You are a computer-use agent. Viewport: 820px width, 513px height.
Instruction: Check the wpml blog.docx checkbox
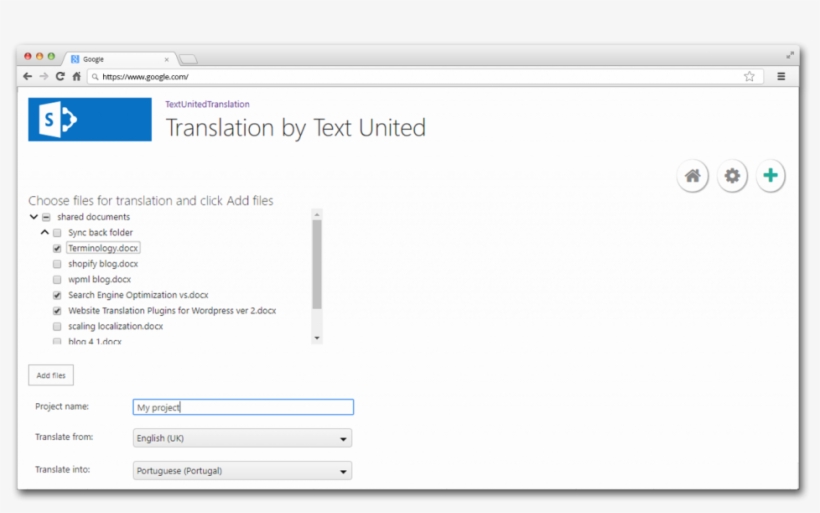tap(57, 280)
